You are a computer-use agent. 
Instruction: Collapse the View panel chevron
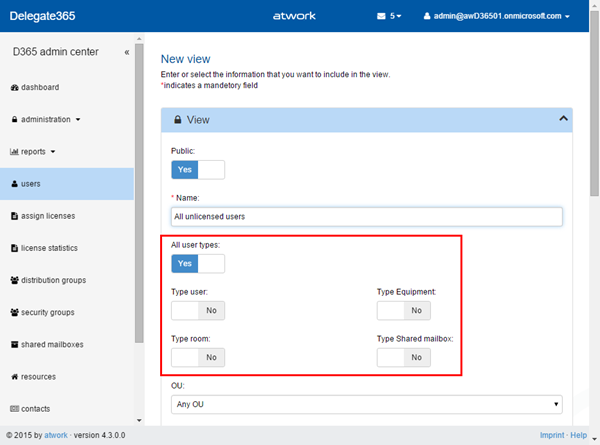tap(563, 119)
